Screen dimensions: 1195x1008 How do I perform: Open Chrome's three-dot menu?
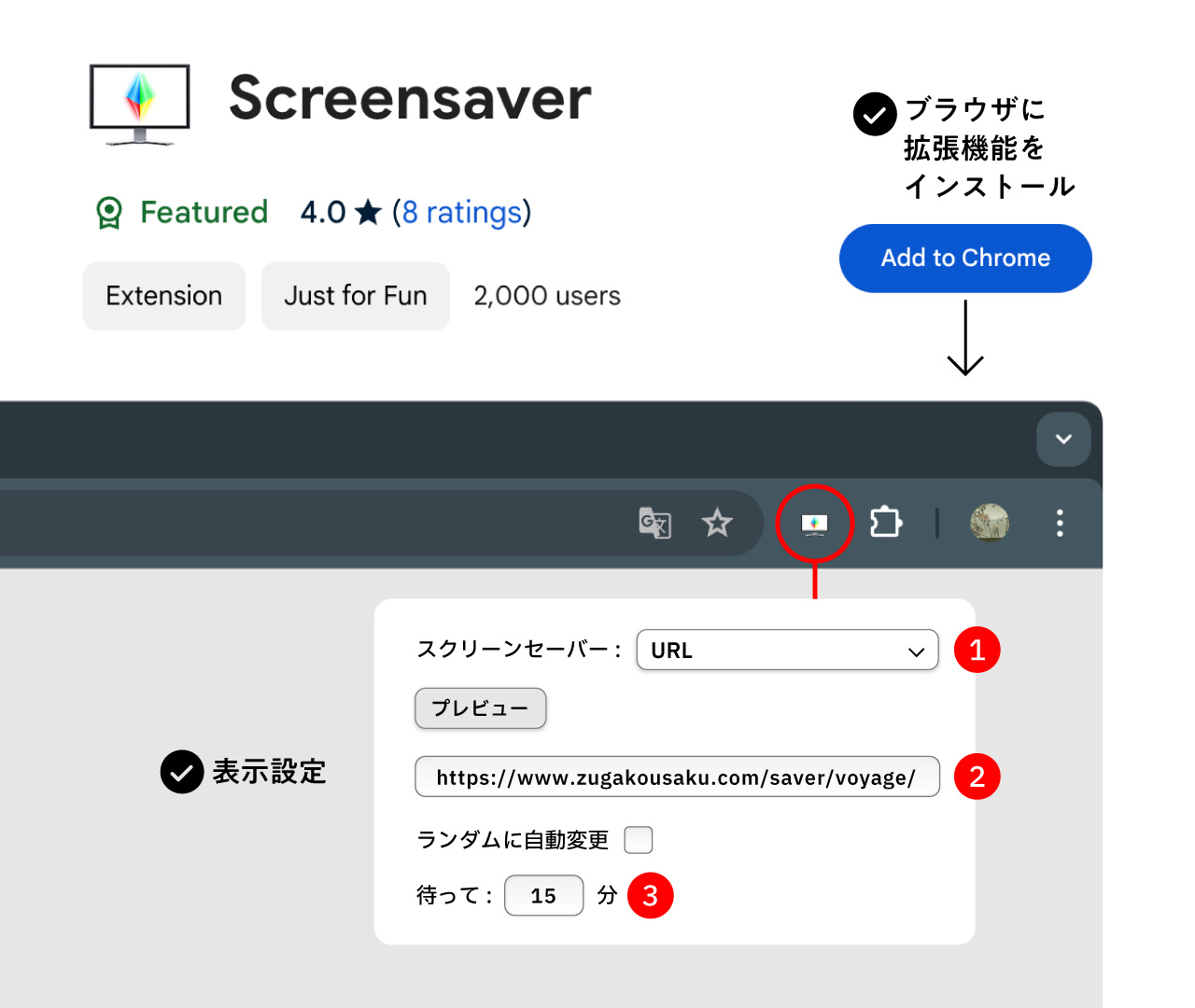click(1060, 523)
